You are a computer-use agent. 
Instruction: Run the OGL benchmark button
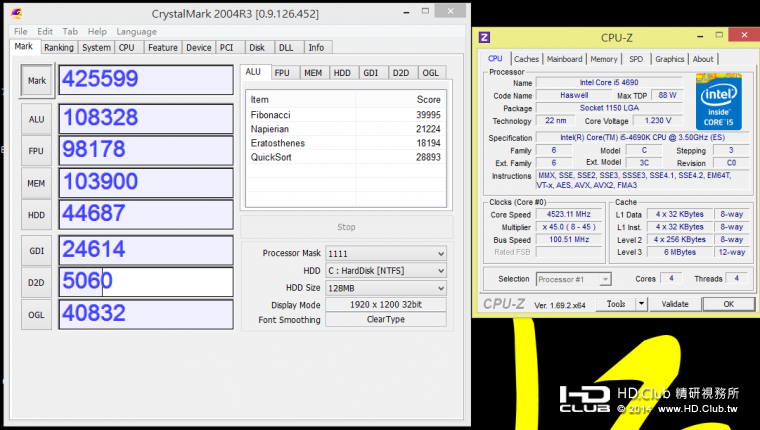point(36,315)
